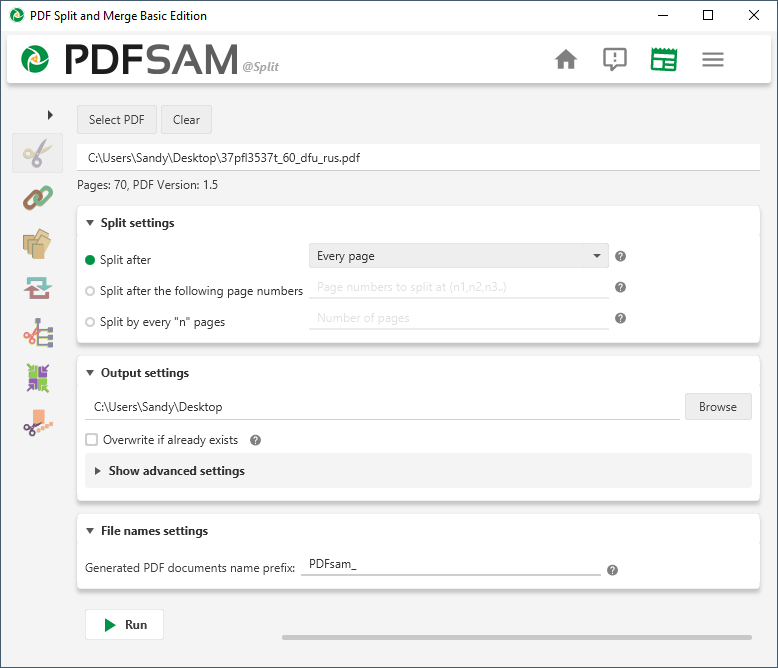Open the hamburger menu icon
Image resolution: width=778 pixels, height=668 pixels.
click(x=713, y=60)
